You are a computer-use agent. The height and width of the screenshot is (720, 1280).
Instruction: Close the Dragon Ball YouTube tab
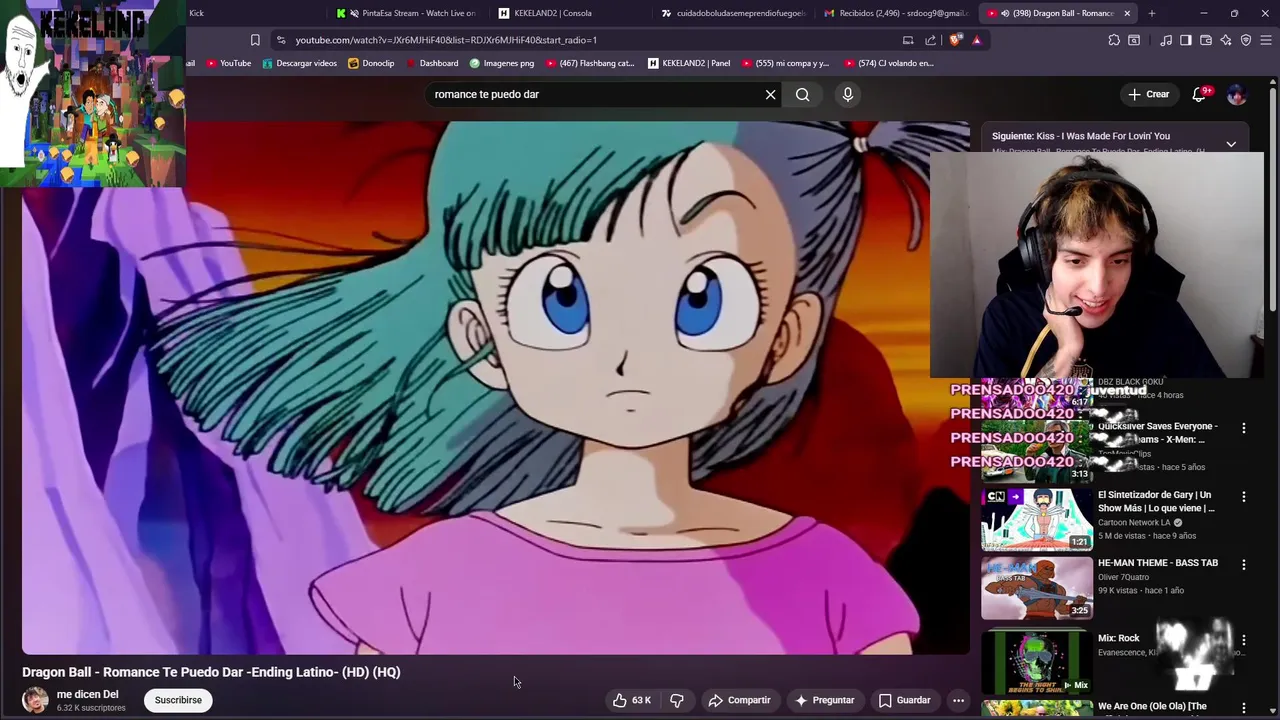click(x=1127, y=13)
